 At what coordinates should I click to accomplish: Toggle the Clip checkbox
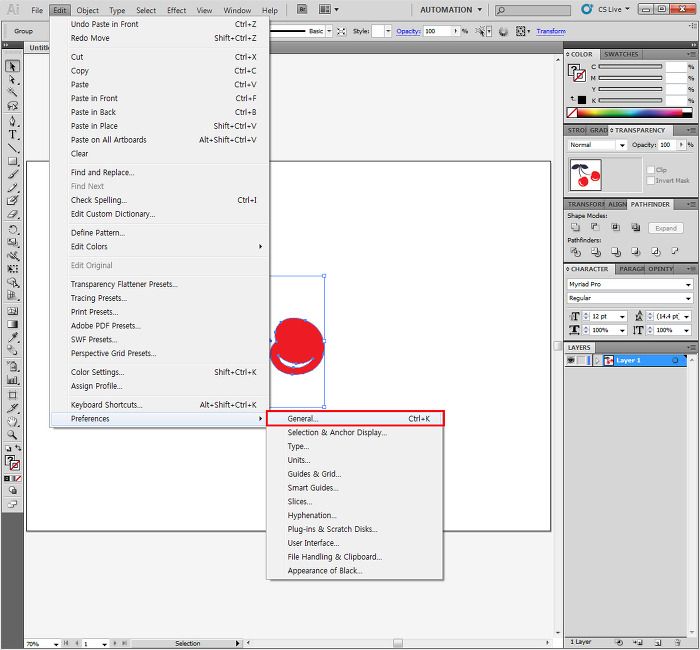650,170
